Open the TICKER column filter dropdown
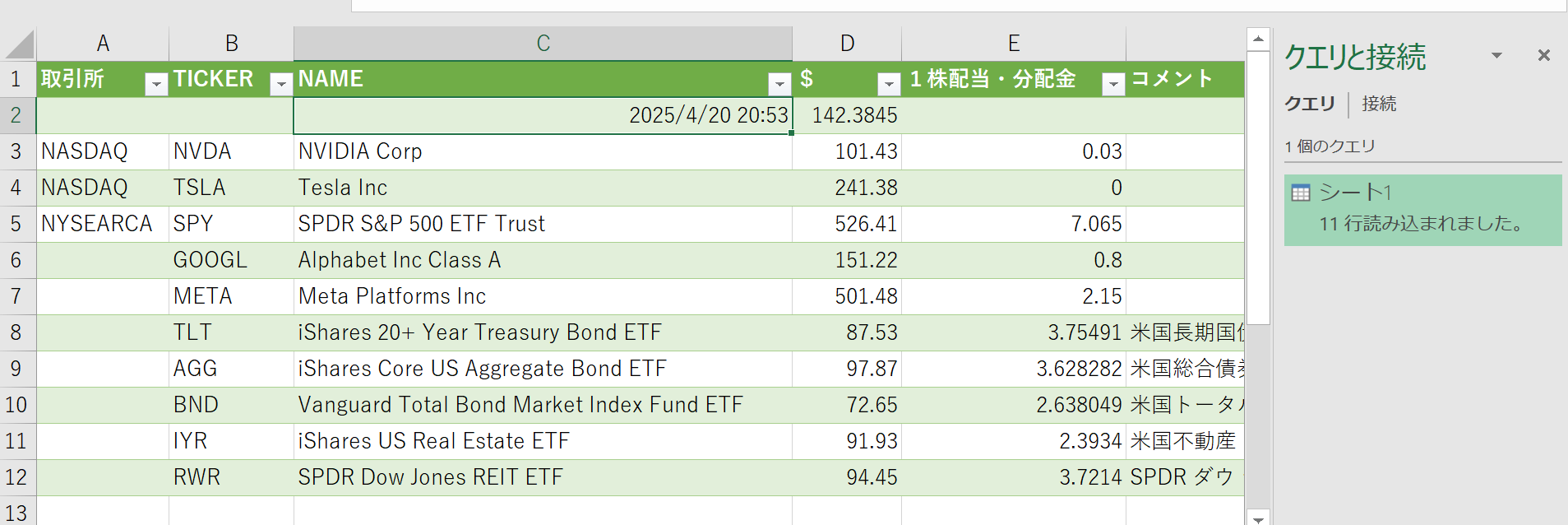The image size is (1568, 525). point(281,84)
